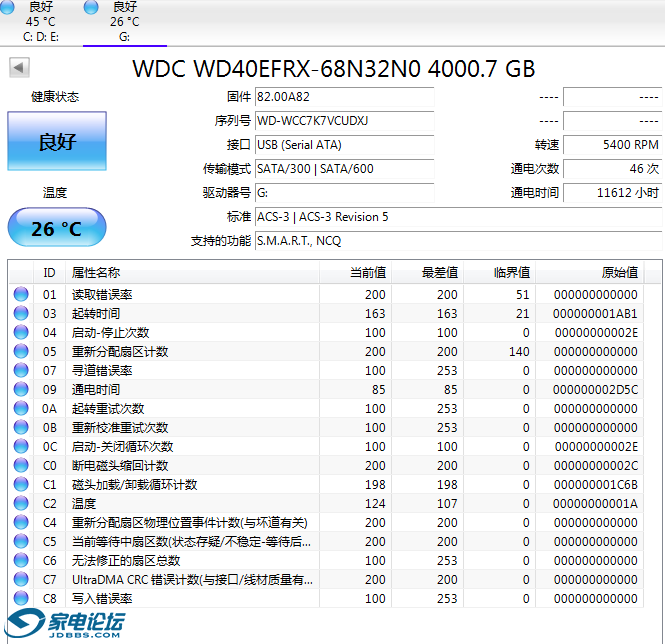
Task: Click status orb for row C2 温度
Action: [21, 503]
